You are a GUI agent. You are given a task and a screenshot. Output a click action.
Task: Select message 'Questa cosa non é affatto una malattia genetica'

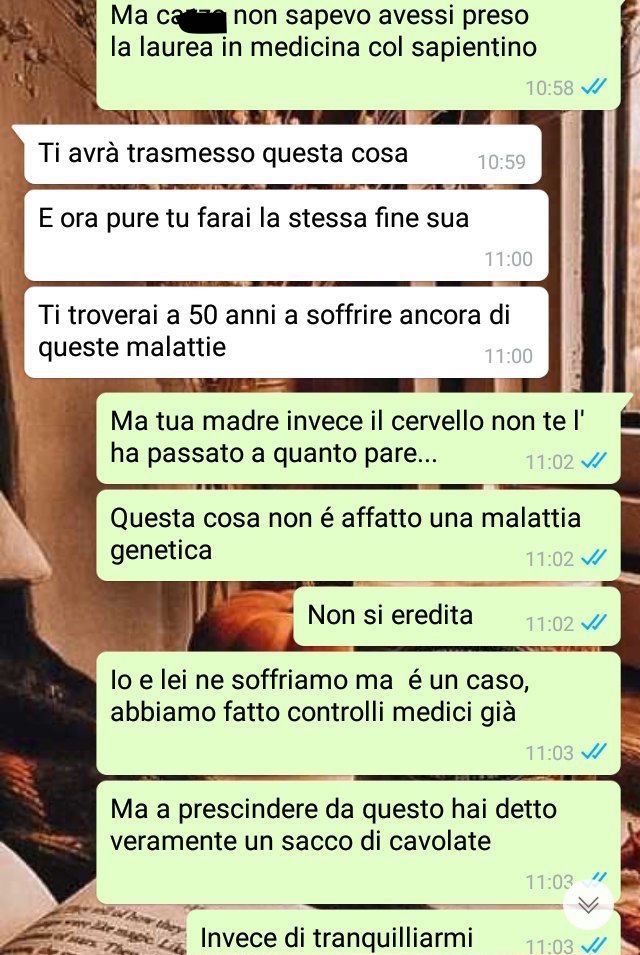tap(358, 535)
